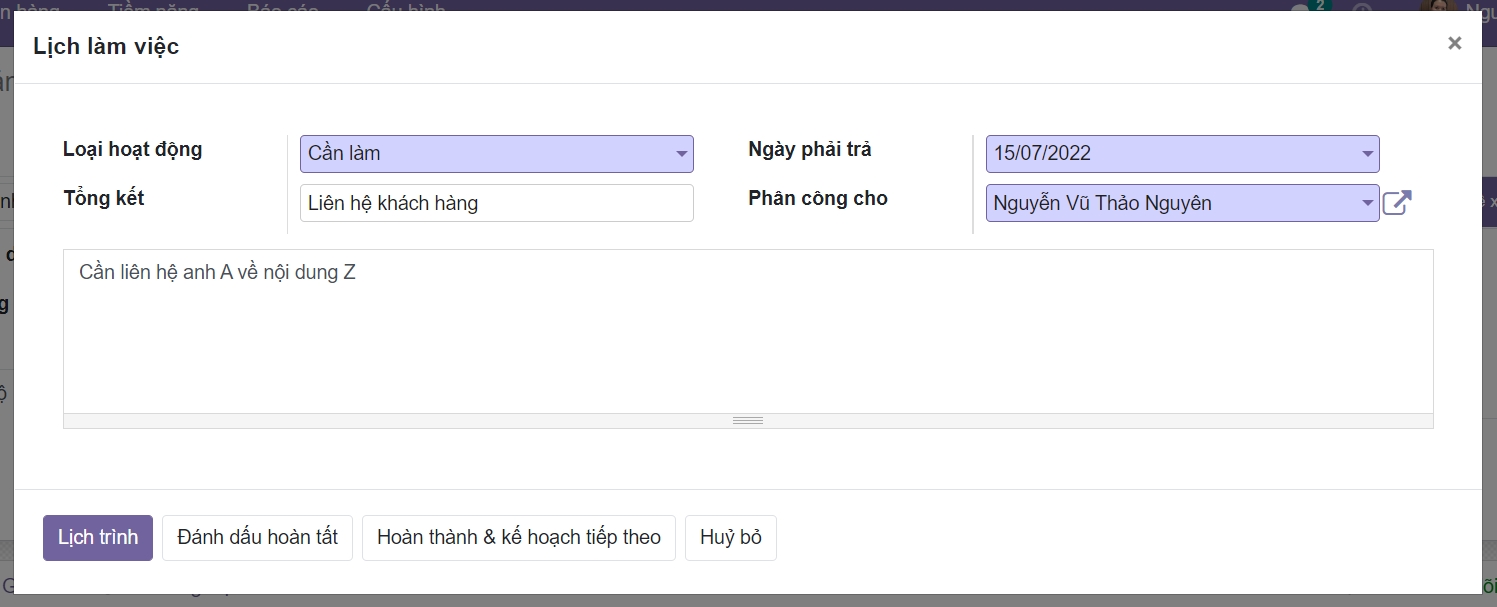Open the Báo cáo menu
The height and width of the screenshot is (607, 1497).
click(x=282, y=6)
